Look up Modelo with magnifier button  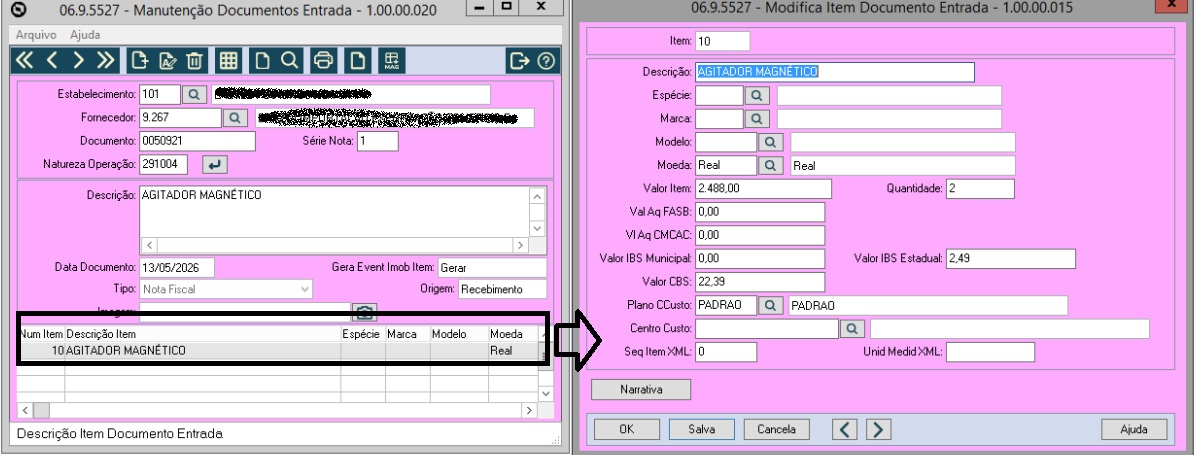[770, 142]
